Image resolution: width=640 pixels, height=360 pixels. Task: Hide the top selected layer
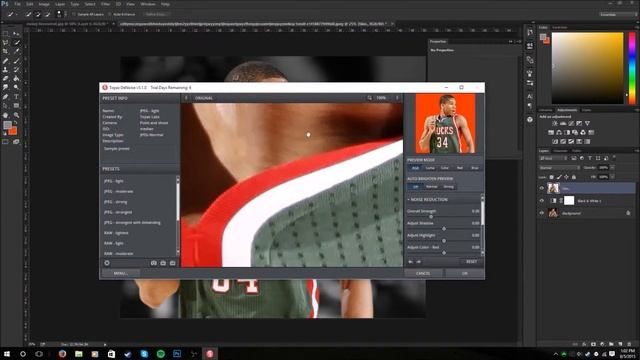(542, 188)
